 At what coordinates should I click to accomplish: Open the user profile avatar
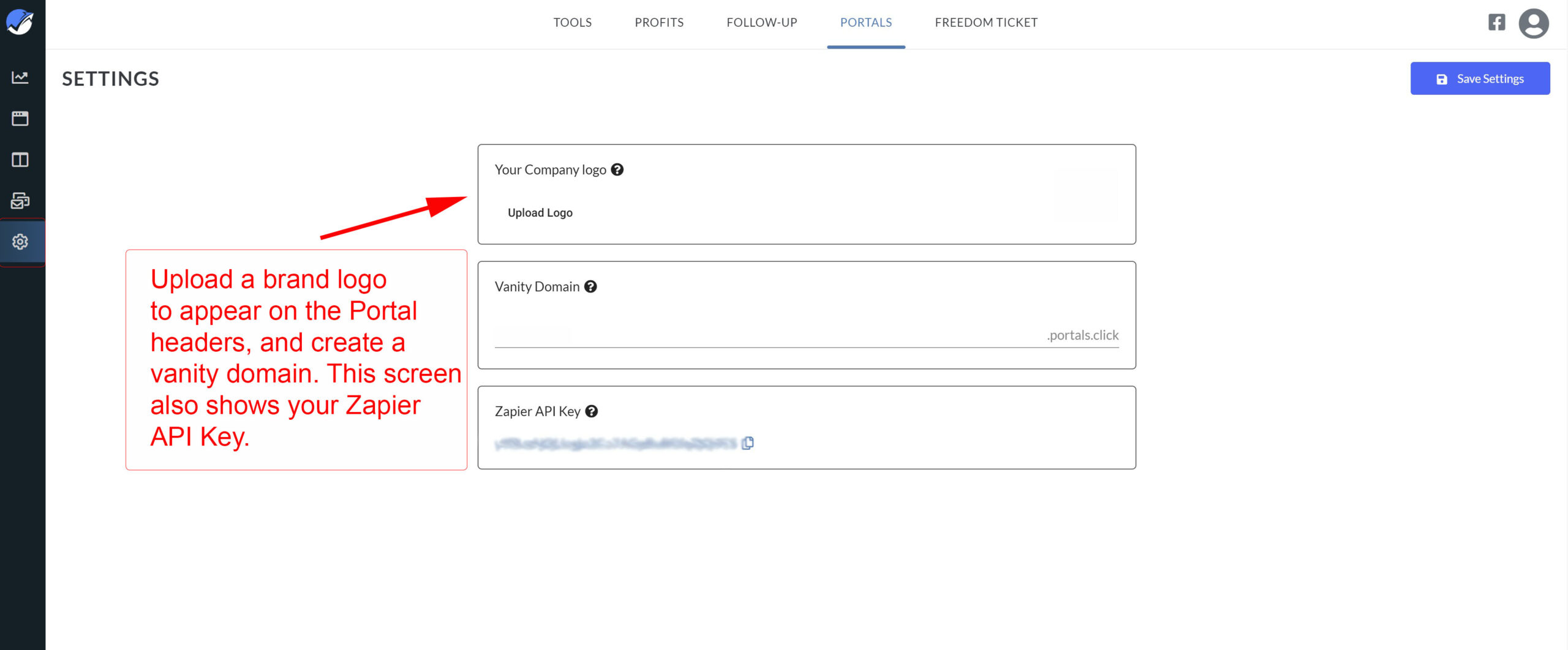coord(1534,23)
